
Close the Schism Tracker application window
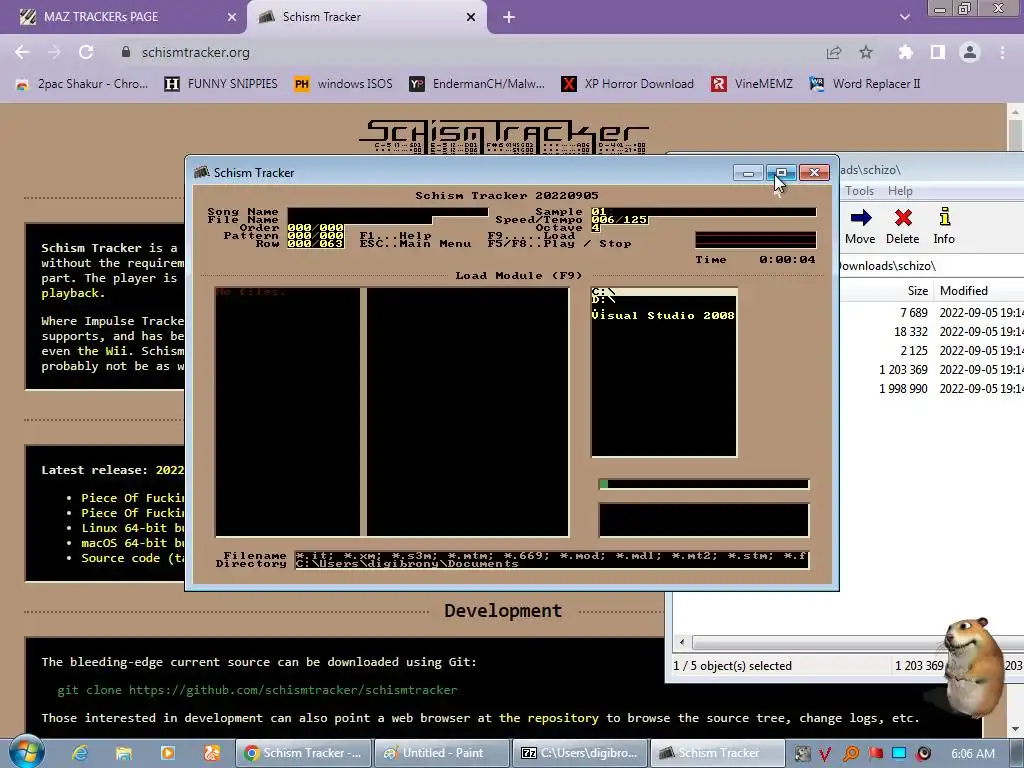coord(814,172)
